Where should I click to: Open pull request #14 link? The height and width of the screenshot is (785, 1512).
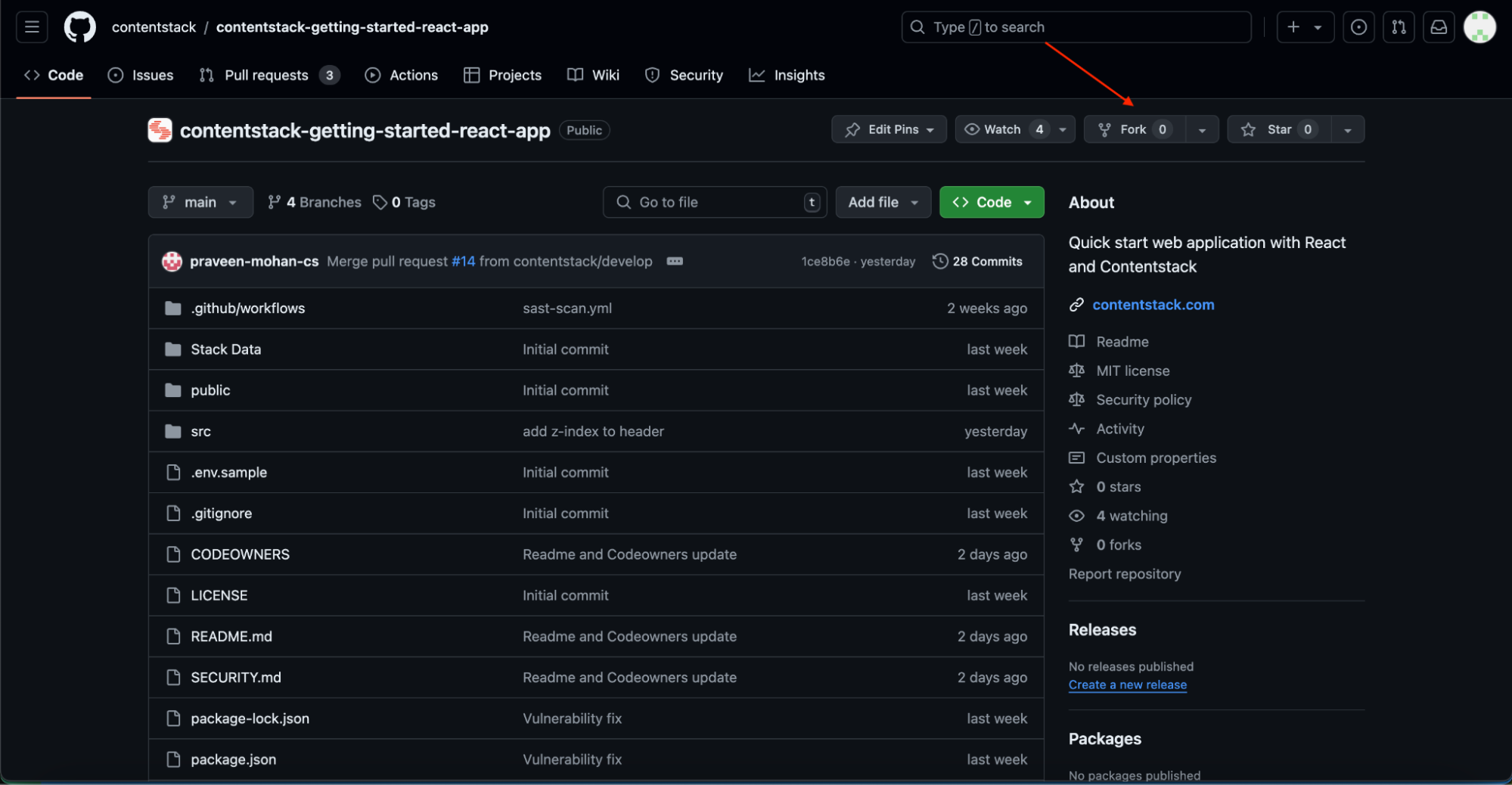[x=463, y=261]
